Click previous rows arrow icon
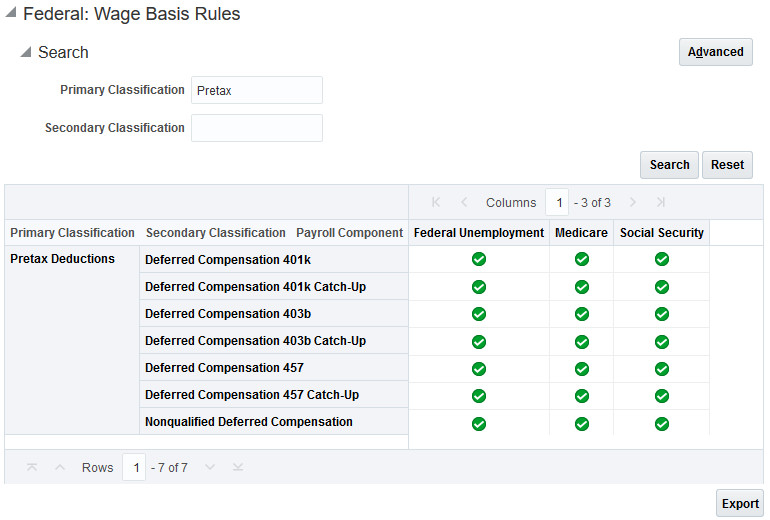 60,468
